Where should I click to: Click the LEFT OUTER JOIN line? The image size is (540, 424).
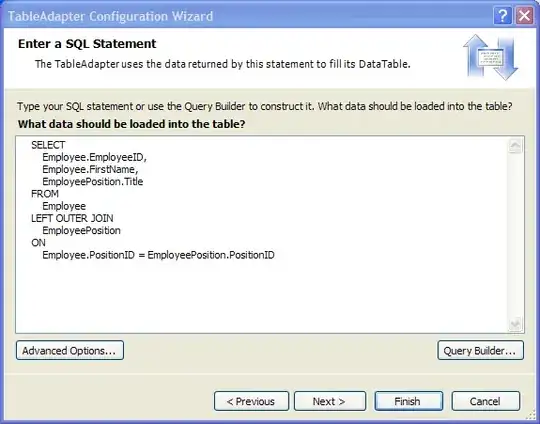point(72,218)
